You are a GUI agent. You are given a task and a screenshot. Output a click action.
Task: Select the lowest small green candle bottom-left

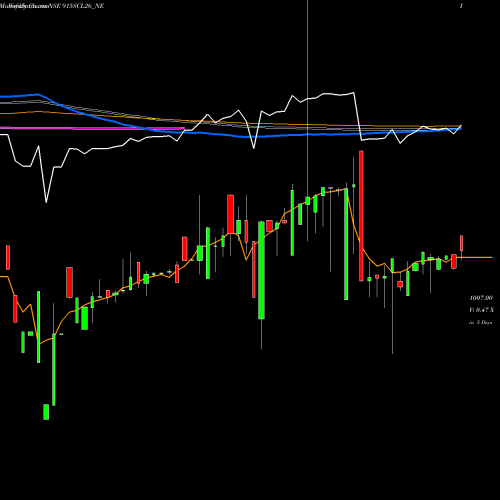(x=46, y=412)
